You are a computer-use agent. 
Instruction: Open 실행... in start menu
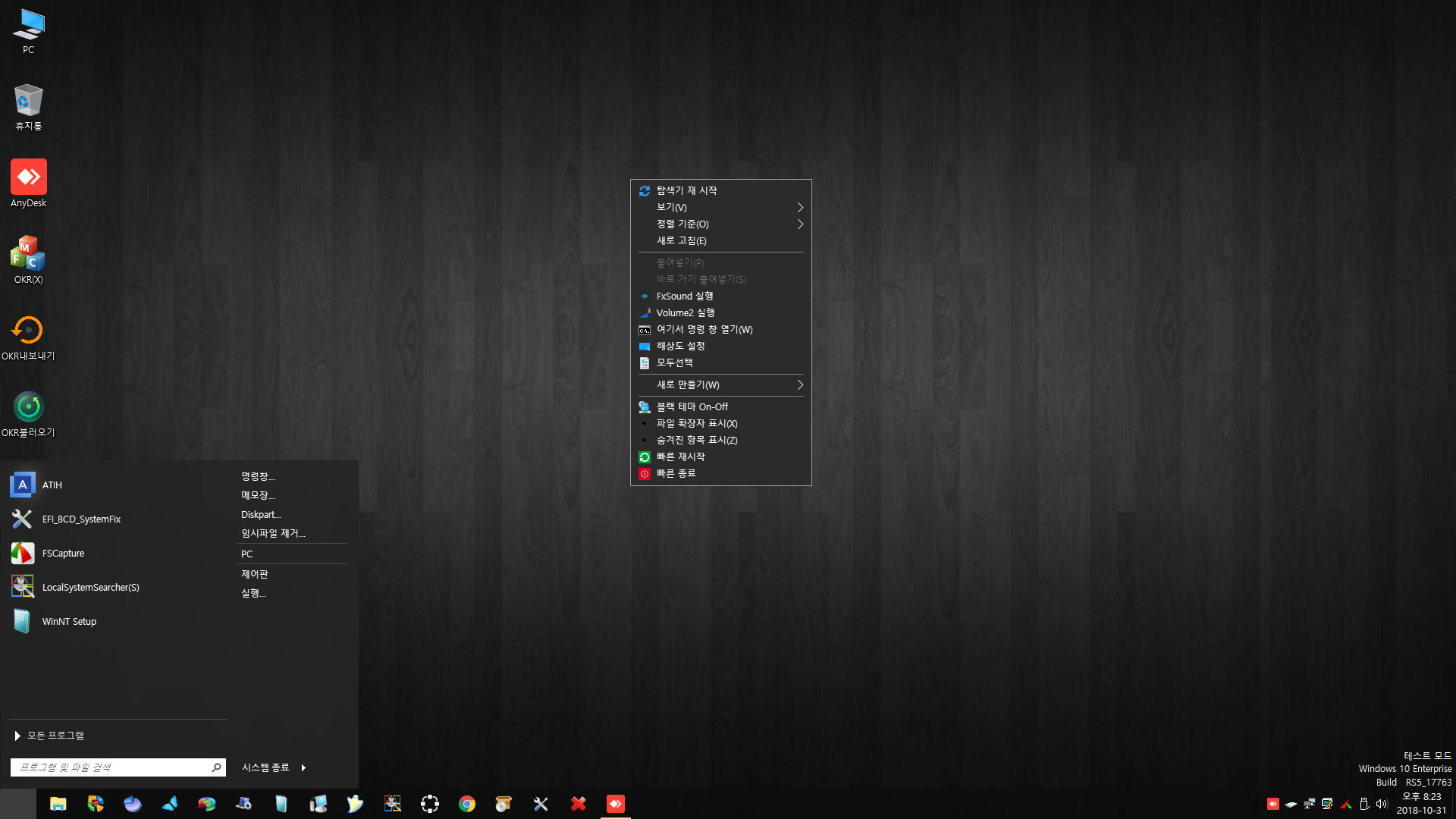coord(253,593)
